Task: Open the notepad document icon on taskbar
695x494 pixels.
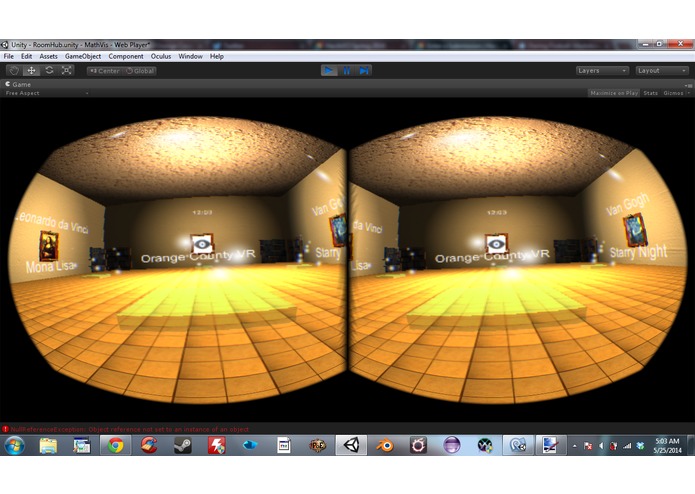Action: click(x=284, y=445)
